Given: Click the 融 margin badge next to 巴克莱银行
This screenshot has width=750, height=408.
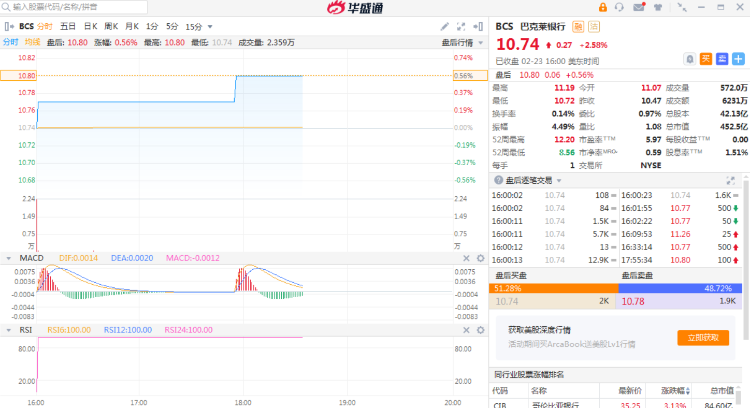Looking at the screenshot, I should tap(578, 27).
